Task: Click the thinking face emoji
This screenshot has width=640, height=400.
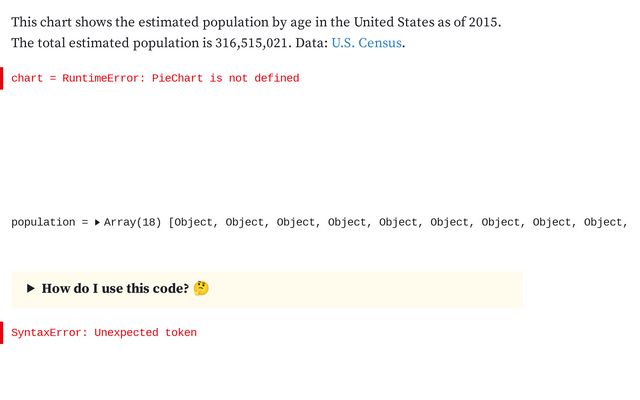Action: [x=201, y=289]
